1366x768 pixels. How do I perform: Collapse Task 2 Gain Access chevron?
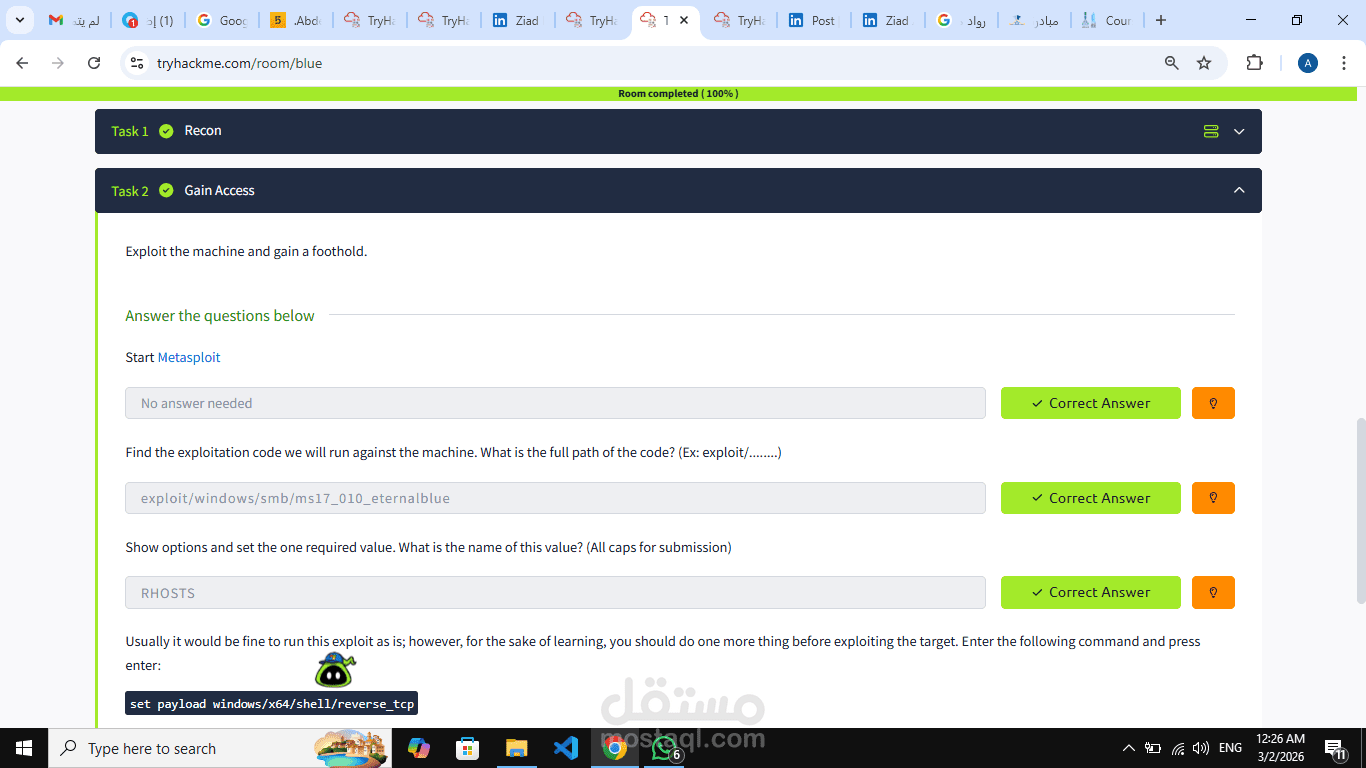1239,190
